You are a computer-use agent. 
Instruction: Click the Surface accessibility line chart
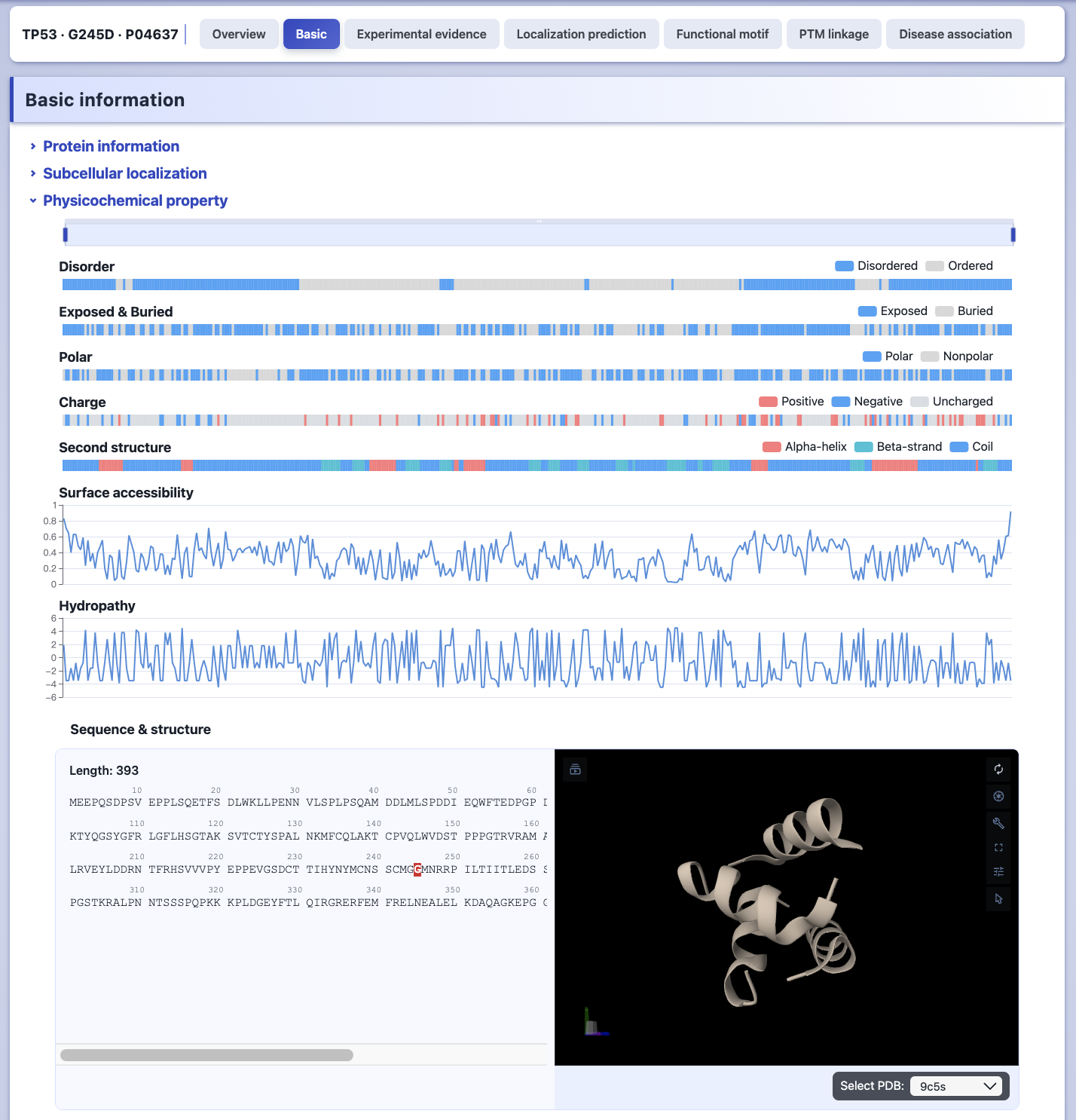[537, 544]
